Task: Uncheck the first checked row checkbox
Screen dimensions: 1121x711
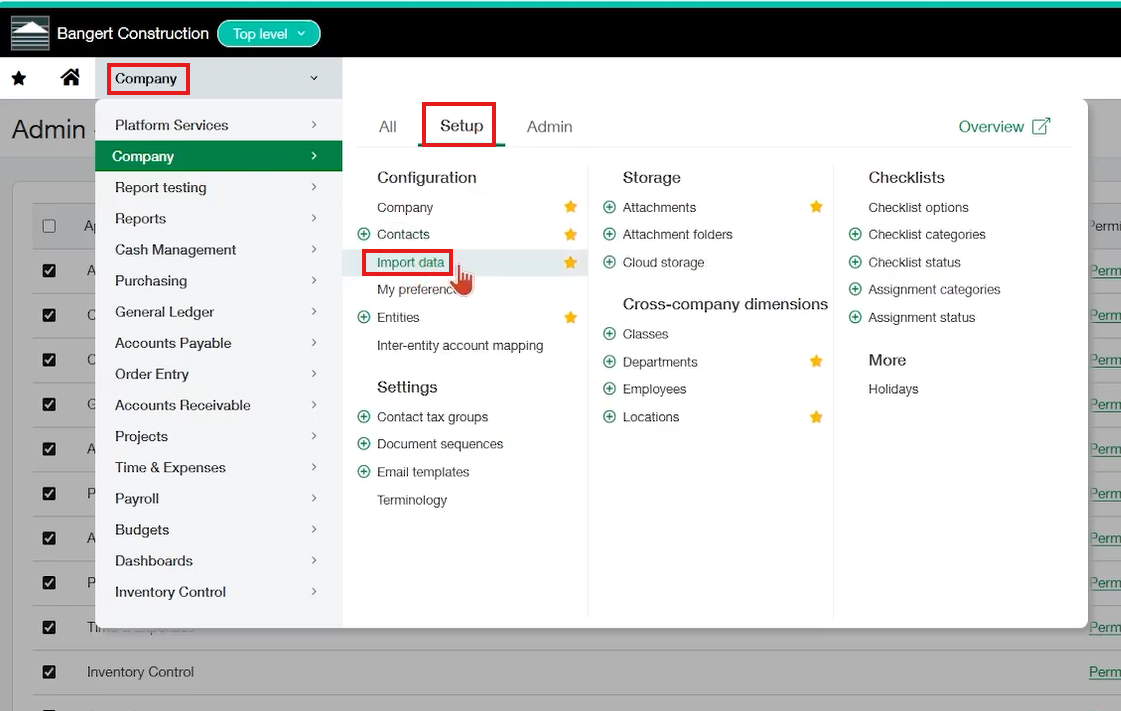Action: 49,270
